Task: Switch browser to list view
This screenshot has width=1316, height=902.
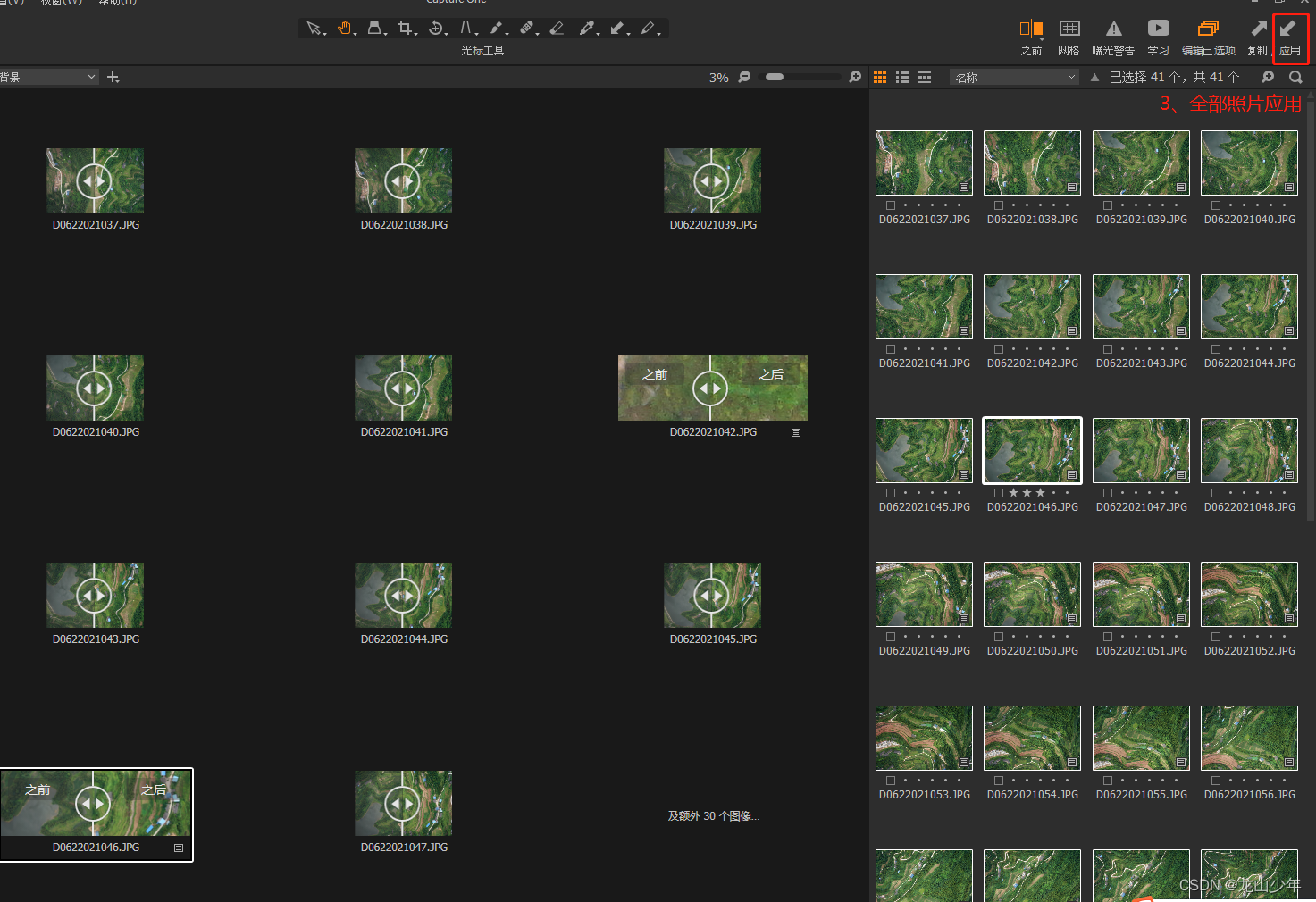Action: [x=902, y=78]
